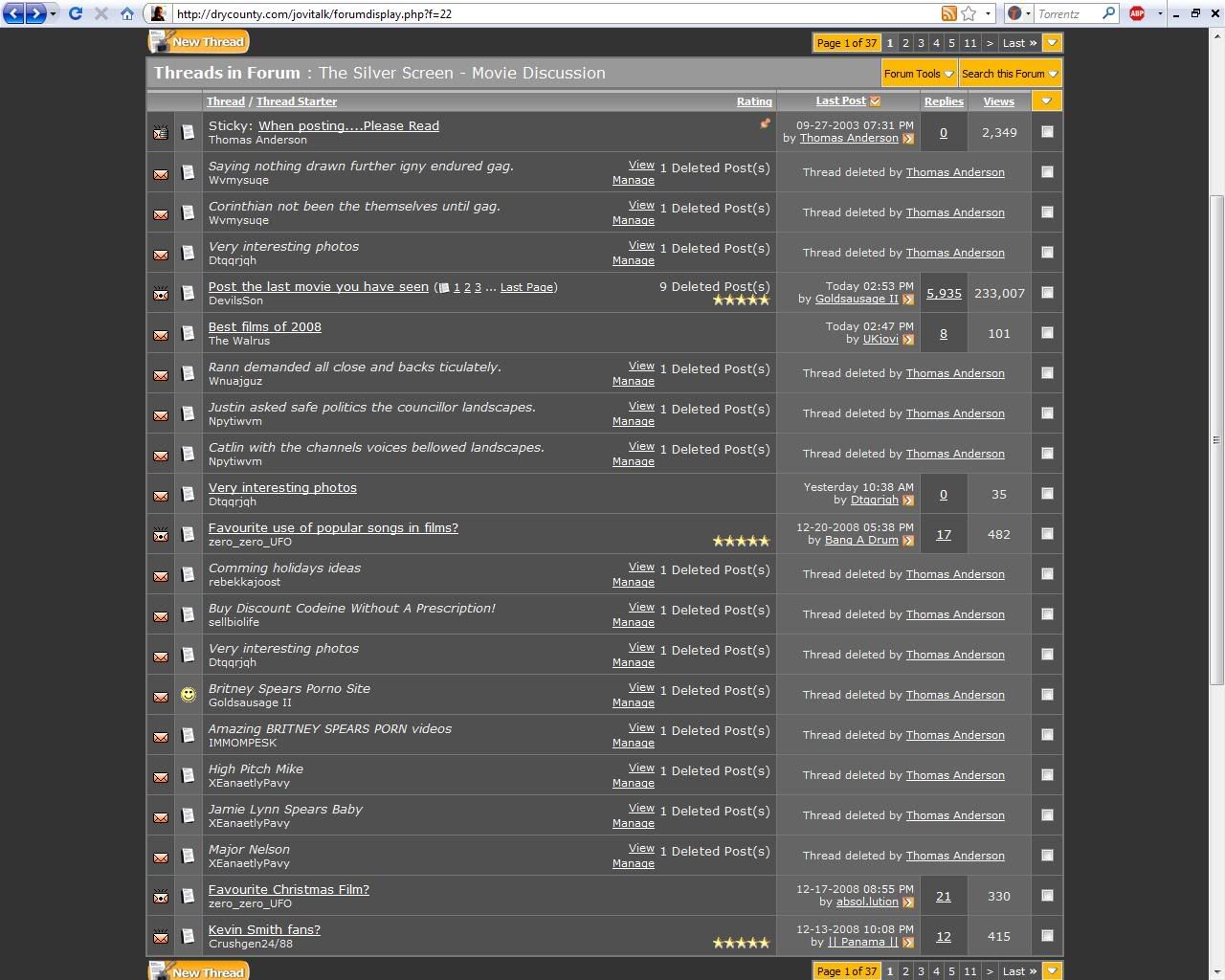The image size is (1225, 980).
Task: Click the RSS feed icon in address bar
Action: click(948, 13)
